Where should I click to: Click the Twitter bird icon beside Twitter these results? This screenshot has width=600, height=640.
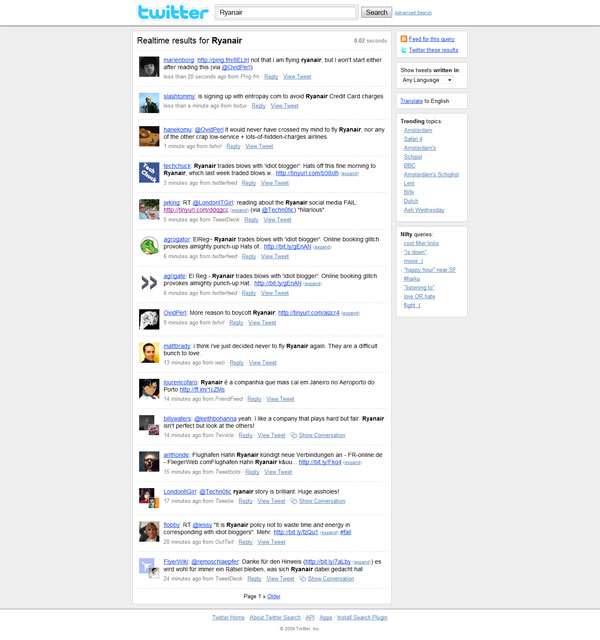click(x=404, y=50)
